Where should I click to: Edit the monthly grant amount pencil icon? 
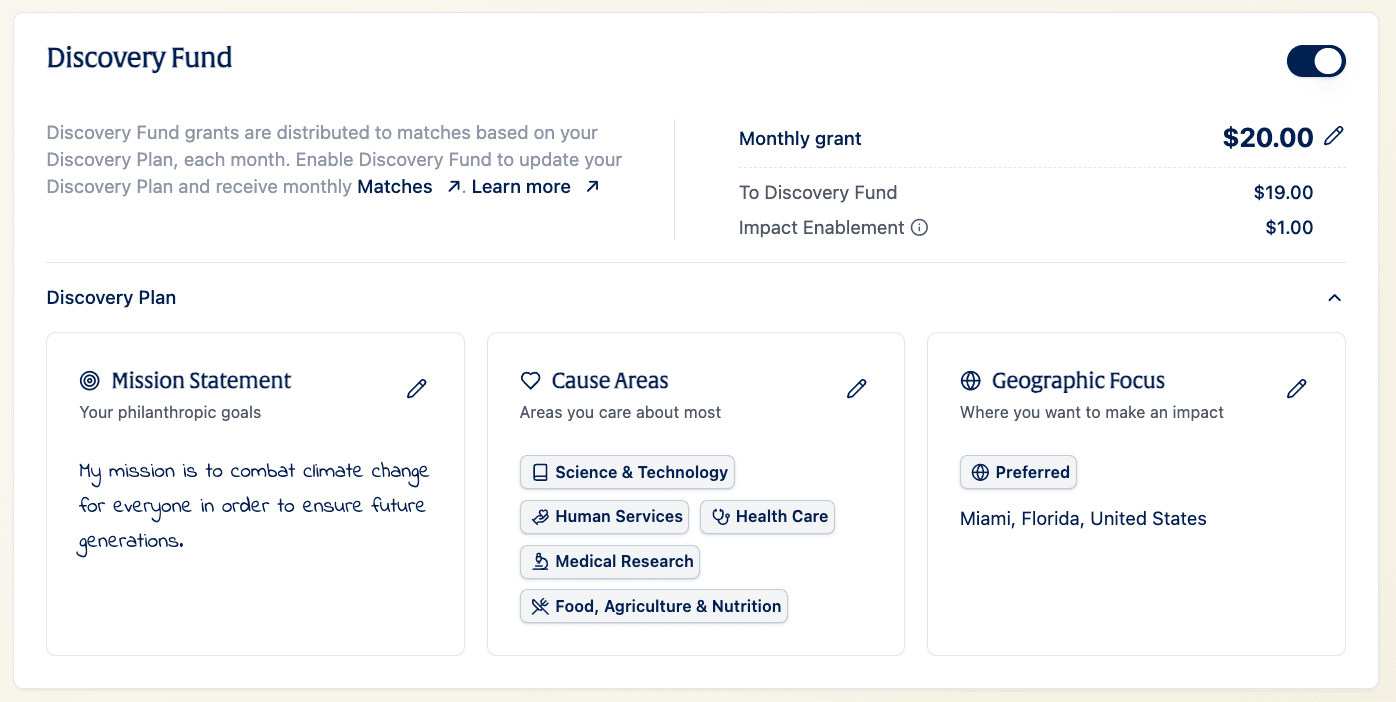coord(1333,136)
